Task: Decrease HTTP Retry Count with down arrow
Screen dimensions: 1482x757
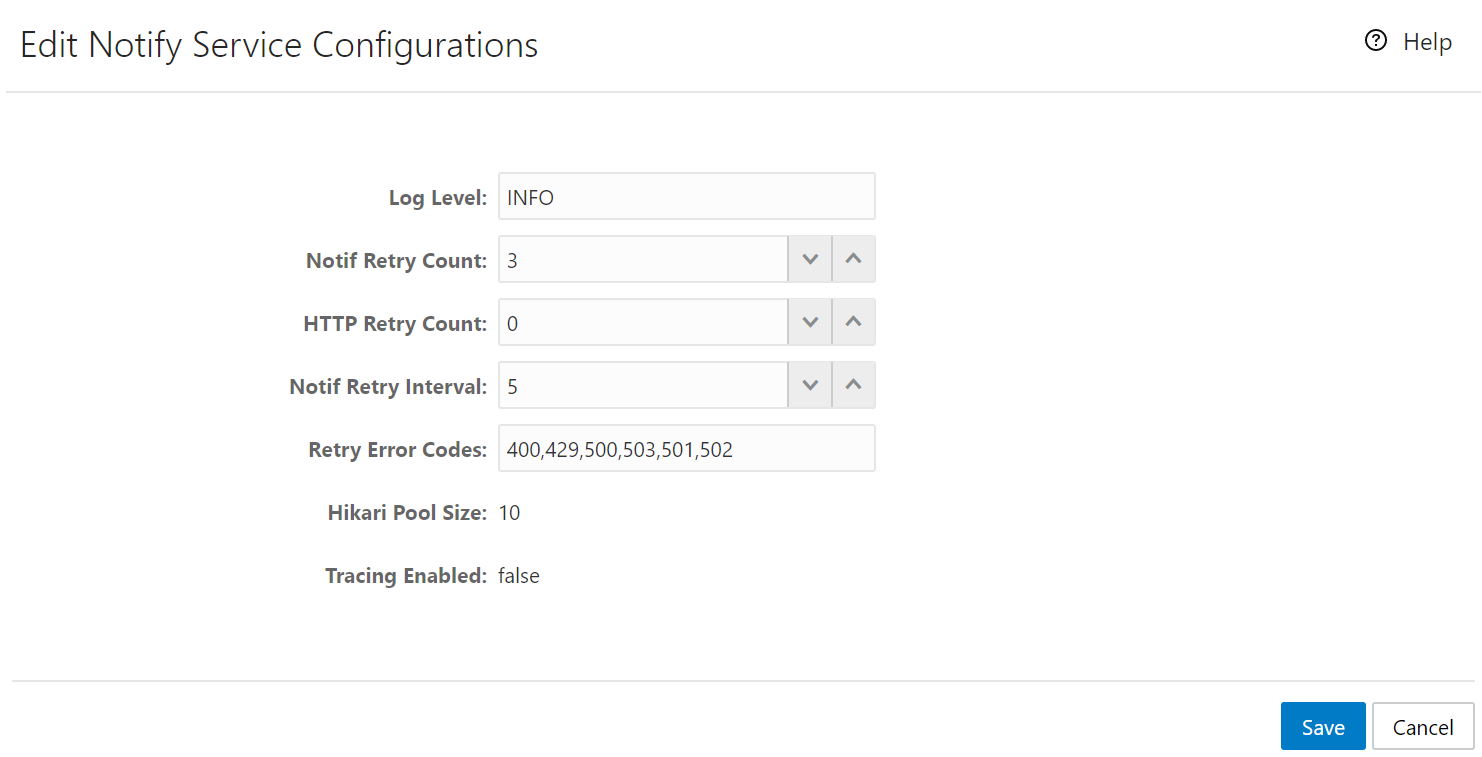Action: coord(810,323)
